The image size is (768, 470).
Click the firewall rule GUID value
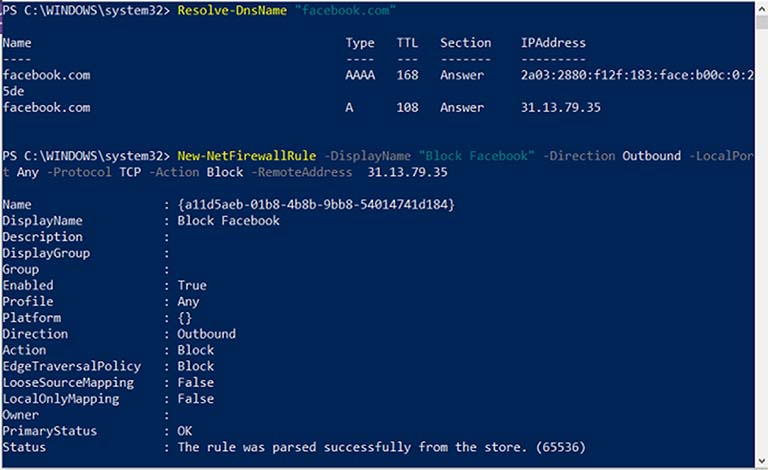click(316, 205)
